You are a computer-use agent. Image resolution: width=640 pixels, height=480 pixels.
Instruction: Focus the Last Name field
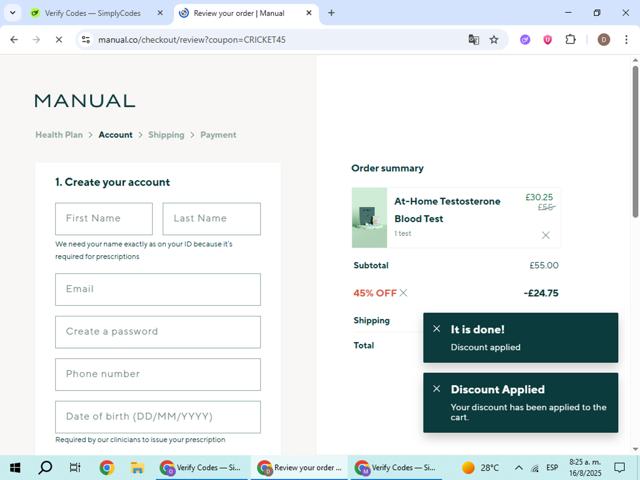coord(211,219)
